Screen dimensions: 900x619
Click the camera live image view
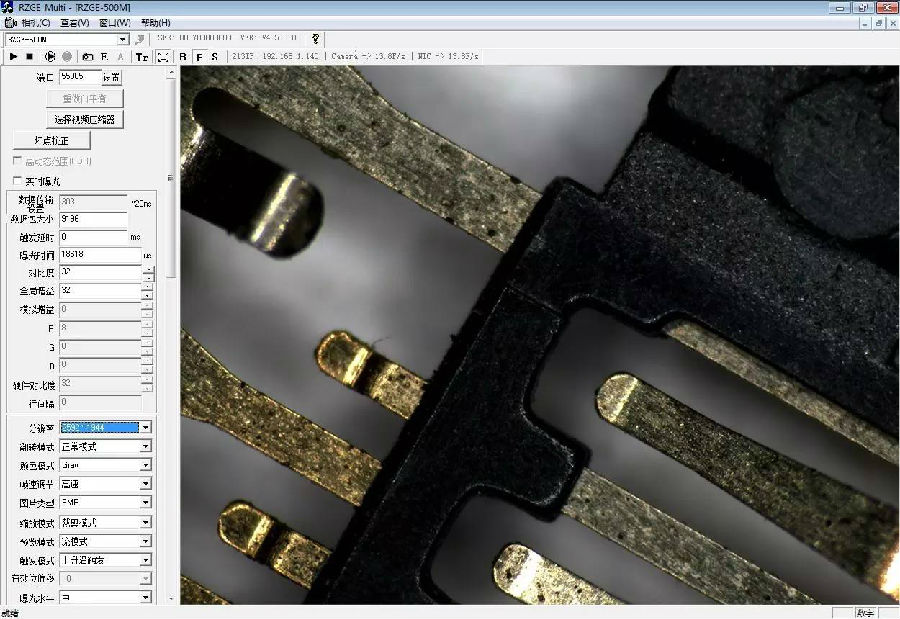point(540,335)
